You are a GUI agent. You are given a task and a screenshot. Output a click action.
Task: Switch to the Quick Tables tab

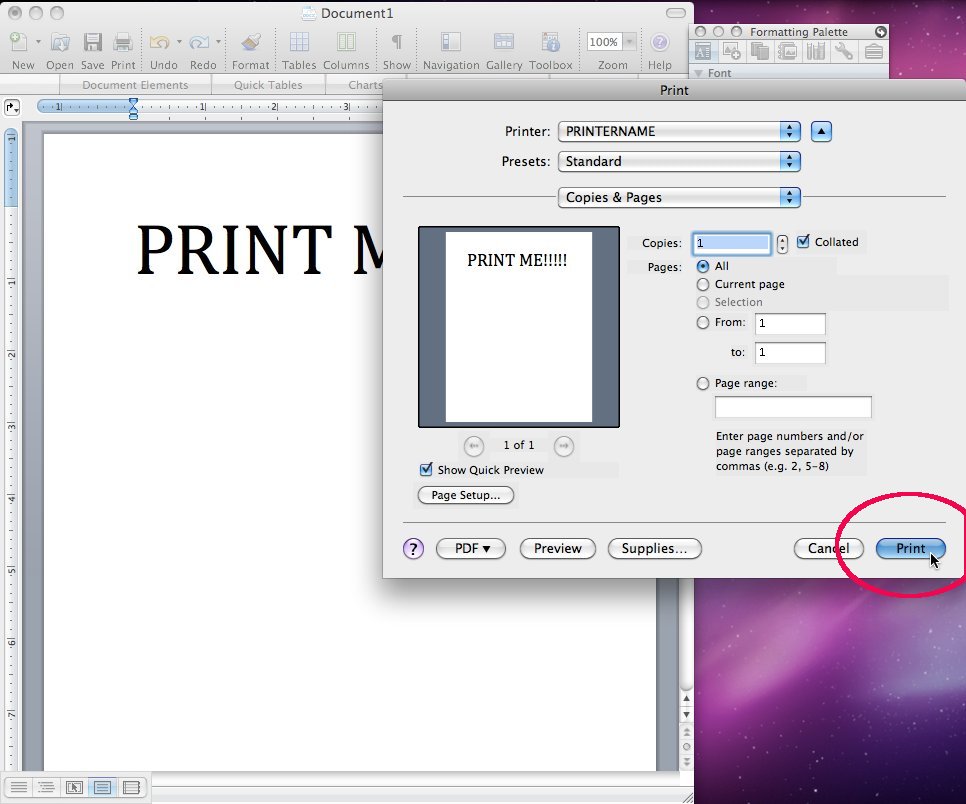click(268, 84)
